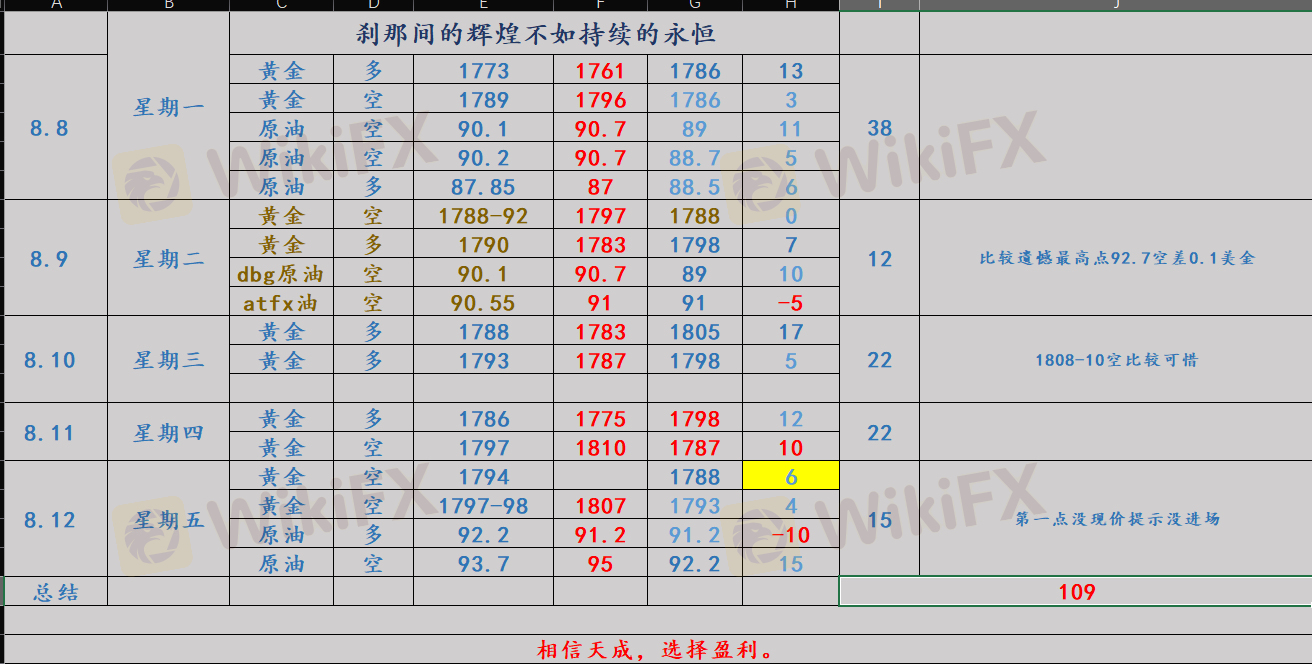Click the target price cell 1805
Image resolution: width=1312 pixels, height=664 pixels.
click(695, 332)
